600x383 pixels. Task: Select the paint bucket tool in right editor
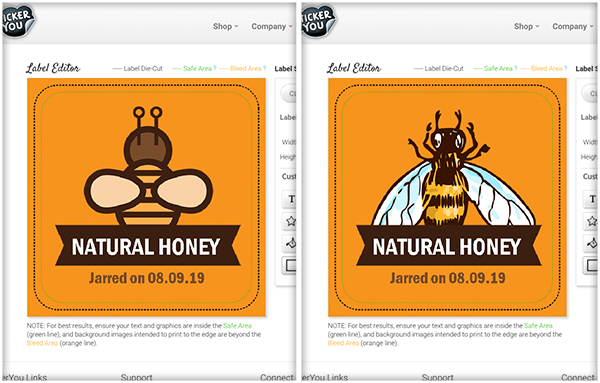pyautogui.click(x=591, y=243)
